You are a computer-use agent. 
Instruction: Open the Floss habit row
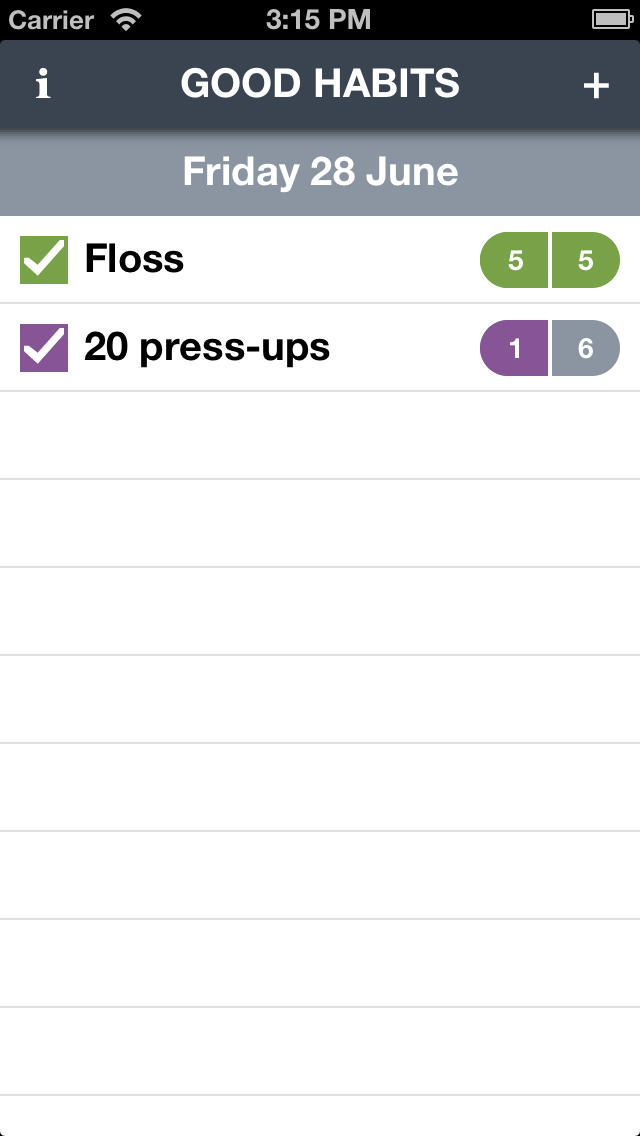pos(320,260)
